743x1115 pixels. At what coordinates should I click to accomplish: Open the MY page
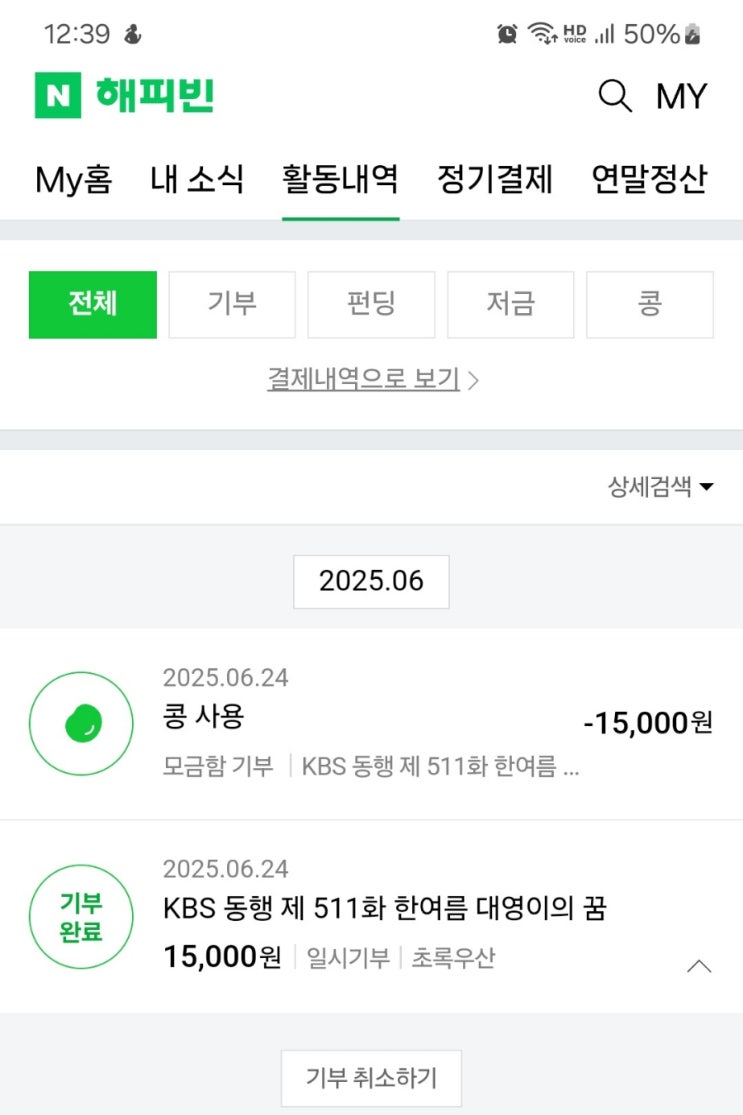coord(681,96)
